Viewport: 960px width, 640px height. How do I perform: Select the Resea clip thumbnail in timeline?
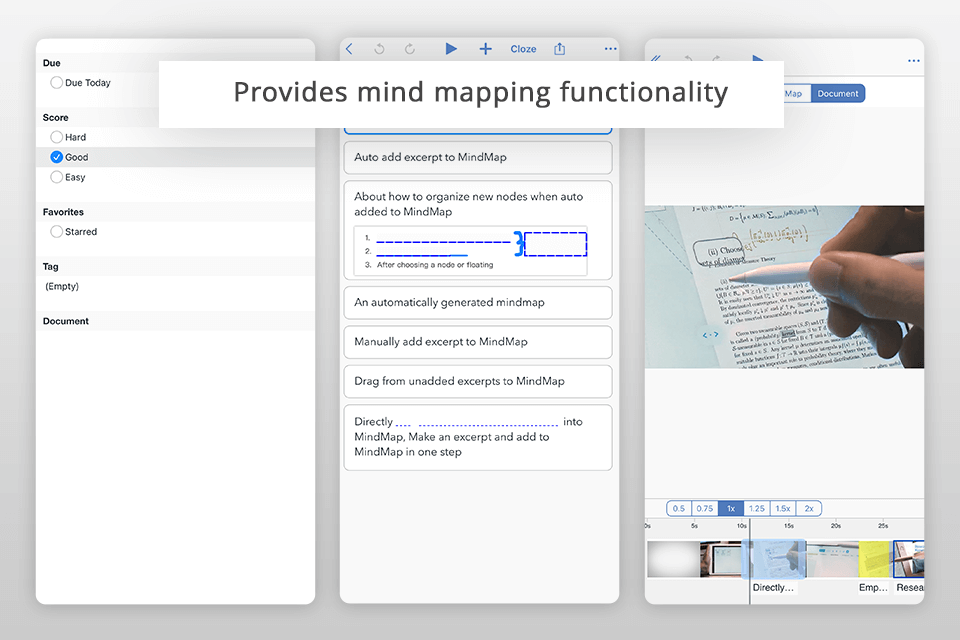tap(909, 559)
